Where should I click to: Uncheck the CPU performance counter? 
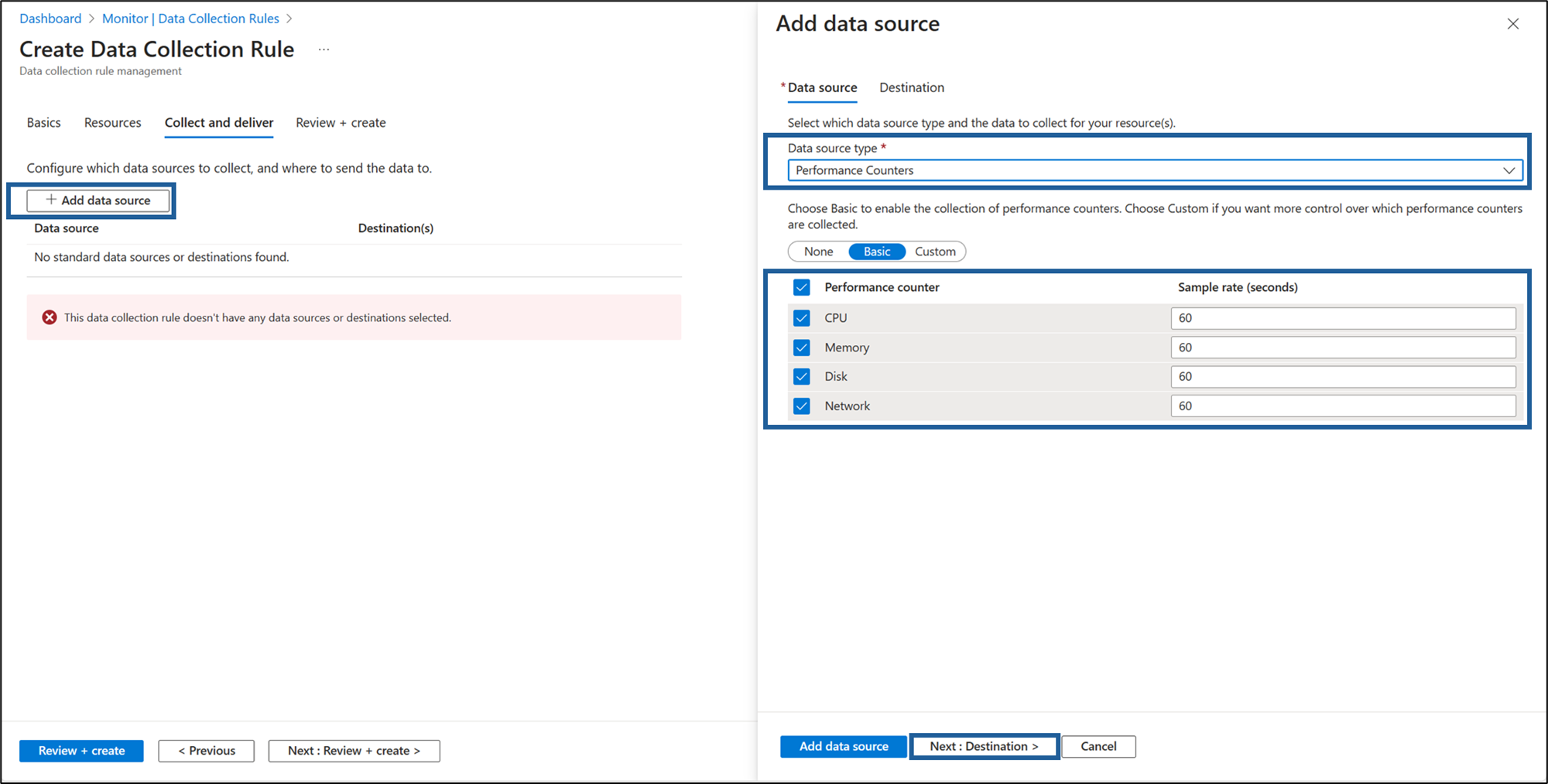pyautogui.click(x=802, y=318)
